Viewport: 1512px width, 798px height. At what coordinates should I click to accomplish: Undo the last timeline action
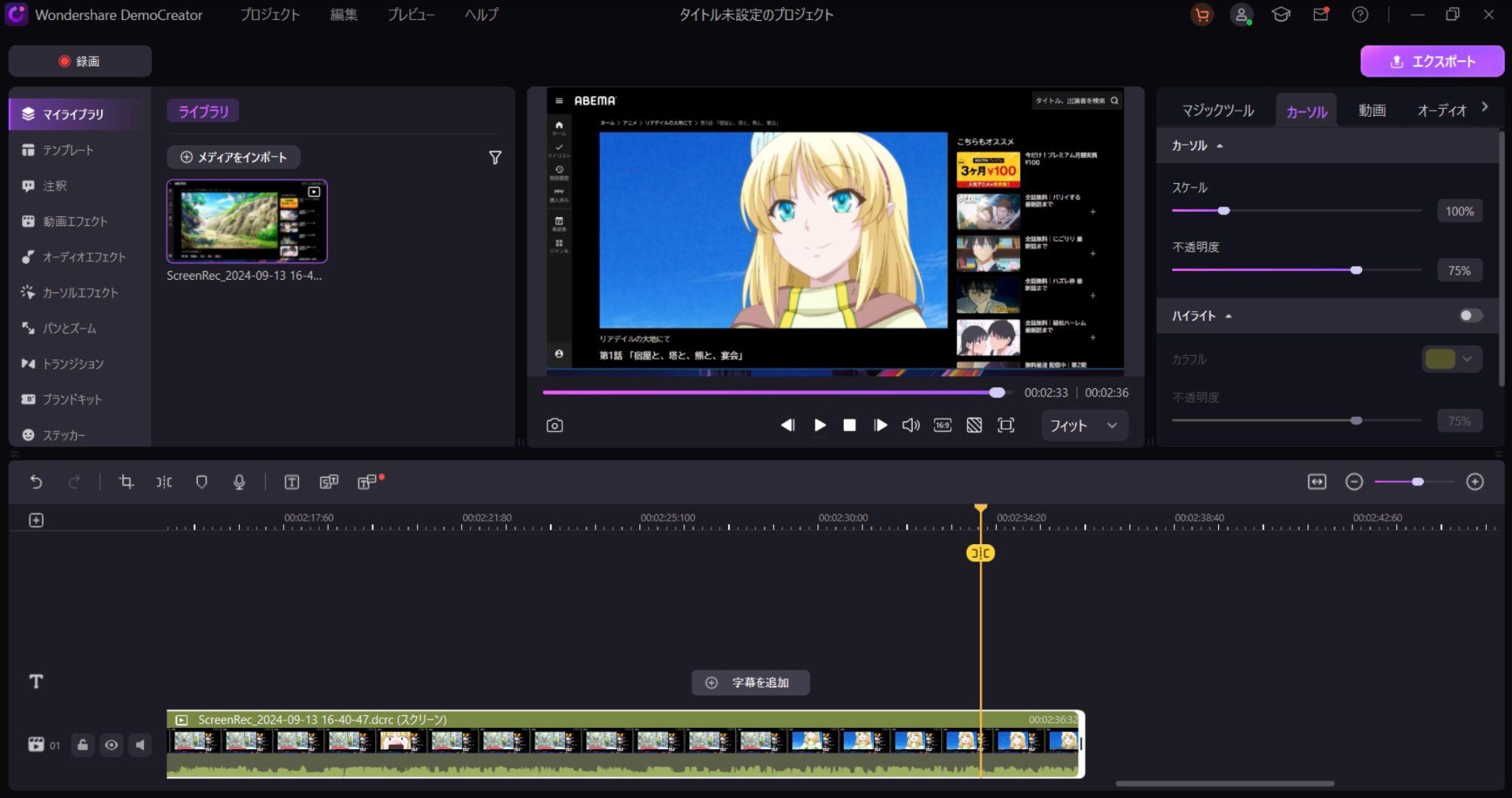point(36,482)
